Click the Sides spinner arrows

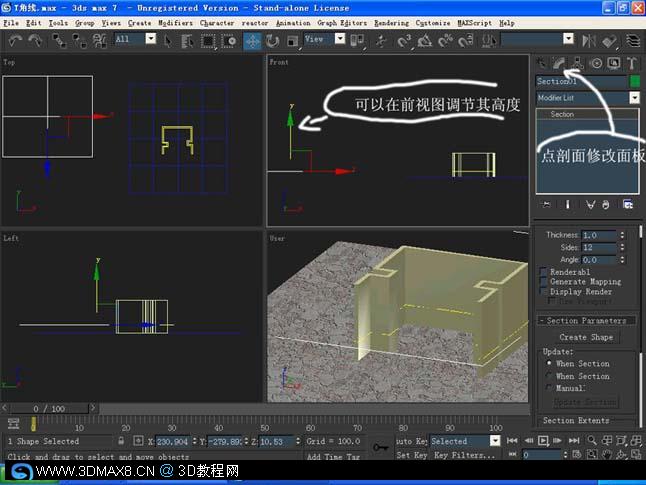click(x=622, y=247)
